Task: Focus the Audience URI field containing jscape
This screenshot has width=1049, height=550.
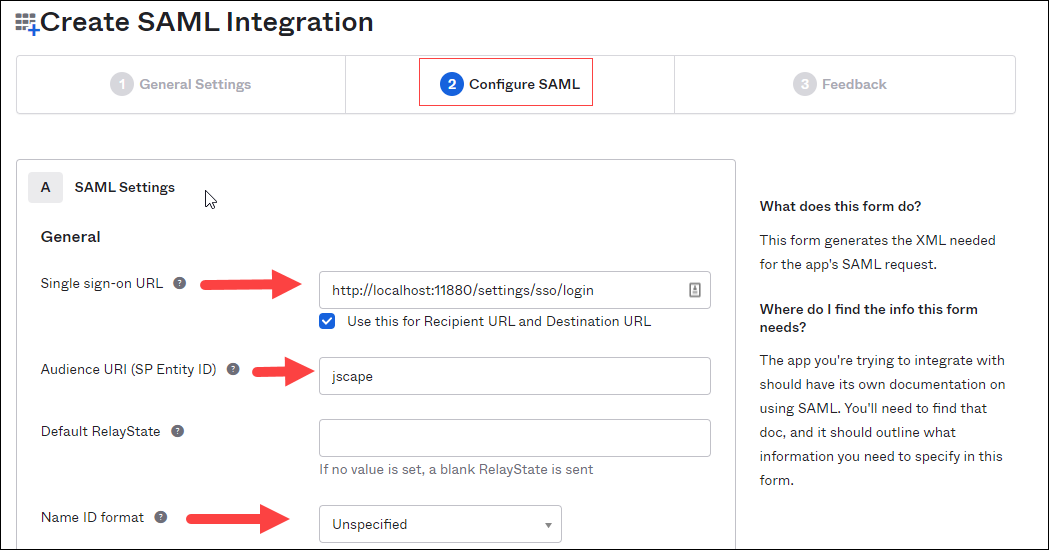Action: (x=514, y=376)
